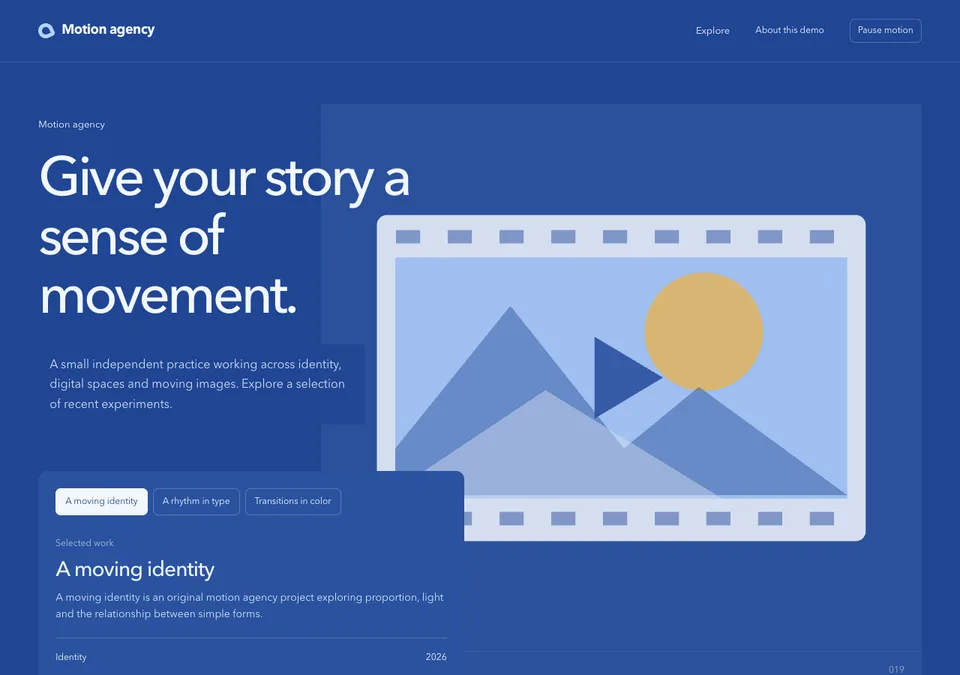Switch to the Transitions in color tab
Image resolution: width=960 pixels, height=675 pixels.
pos(293,502)
